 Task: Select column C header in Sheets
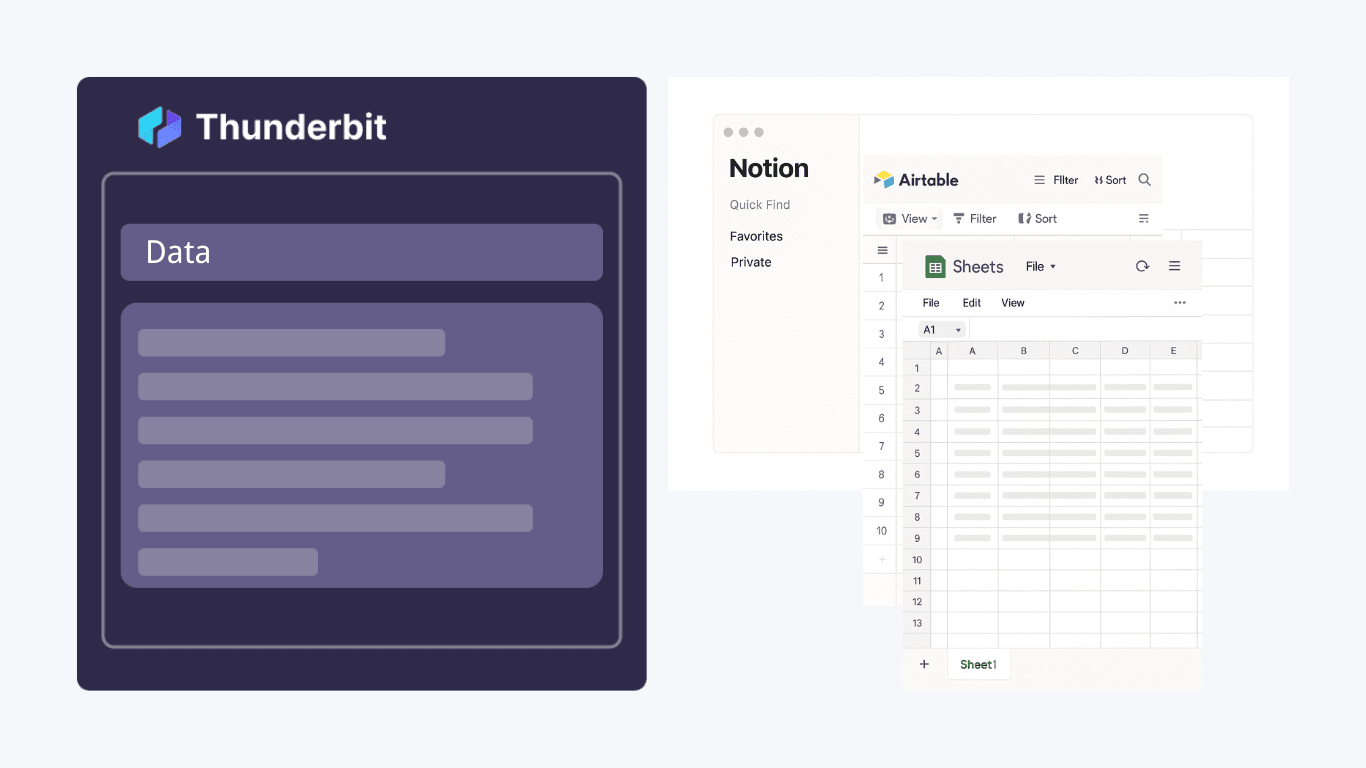coord(1075,351)
